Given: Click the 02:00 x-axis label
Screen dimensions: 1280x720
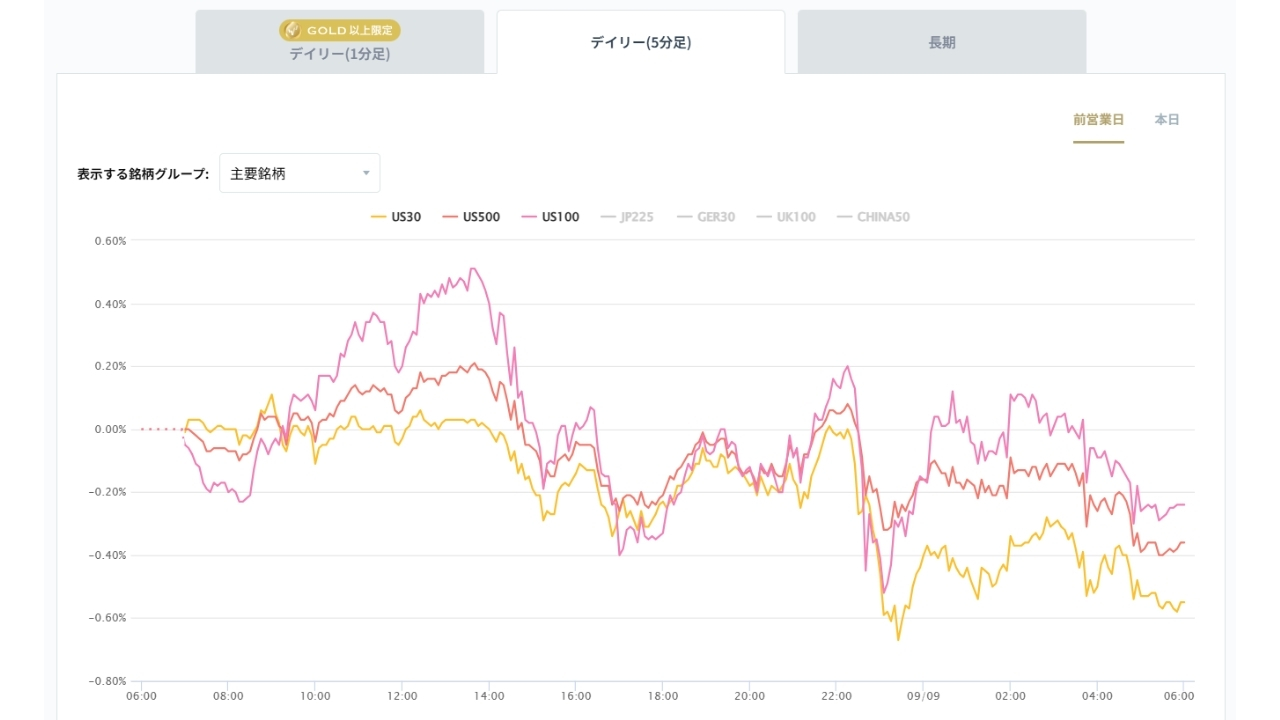Looking at the screenshot, I should click(1010, 696).
